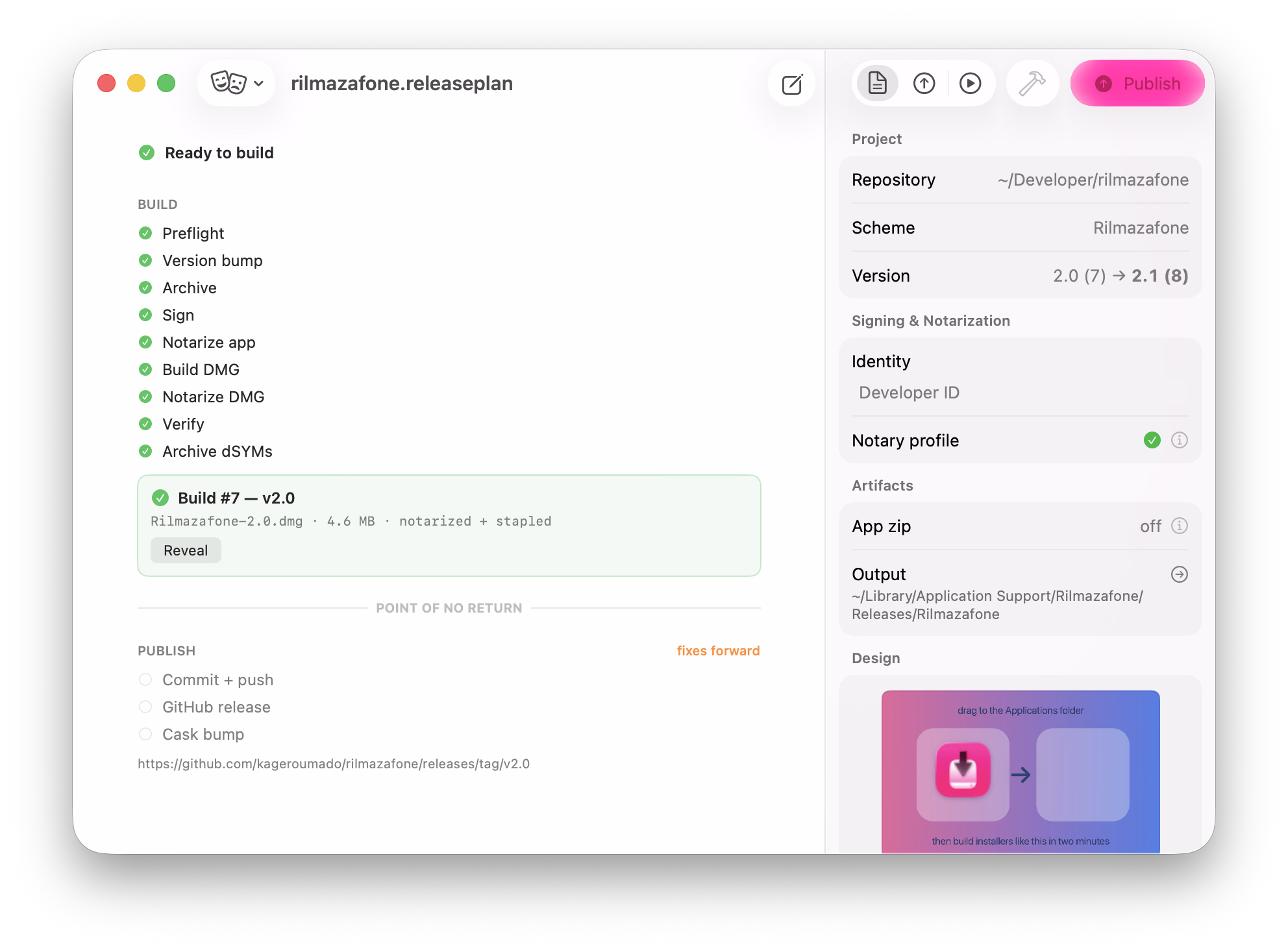Screen dimensions: 1288x950
Task: Open the GitHub releases v2.0 URL
Action: point(334,764)
